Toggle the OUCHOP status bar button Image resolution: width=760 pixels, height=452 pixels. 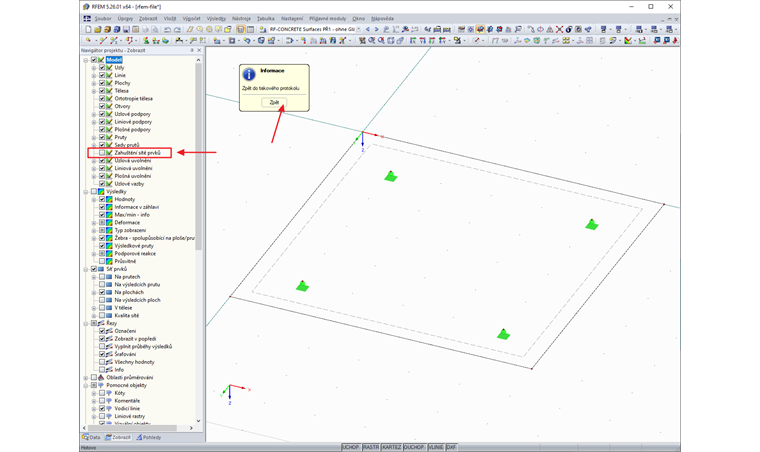pos(414,447)
